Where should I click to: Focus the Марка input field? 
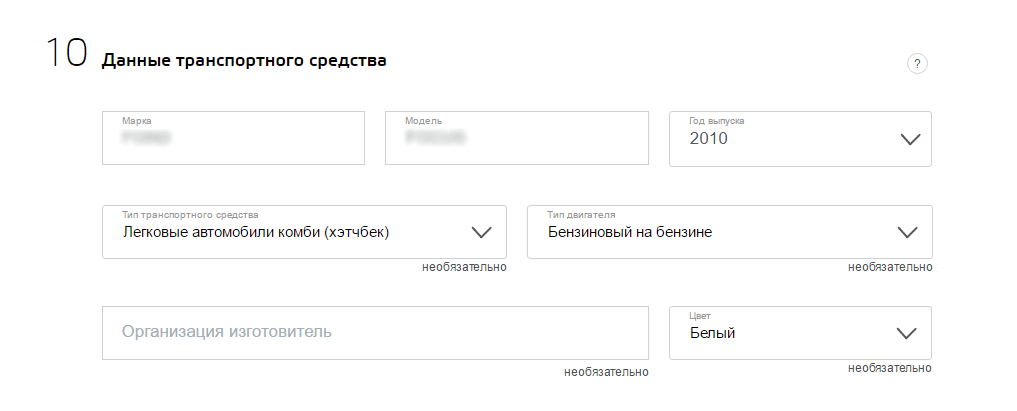pos(233,138)
